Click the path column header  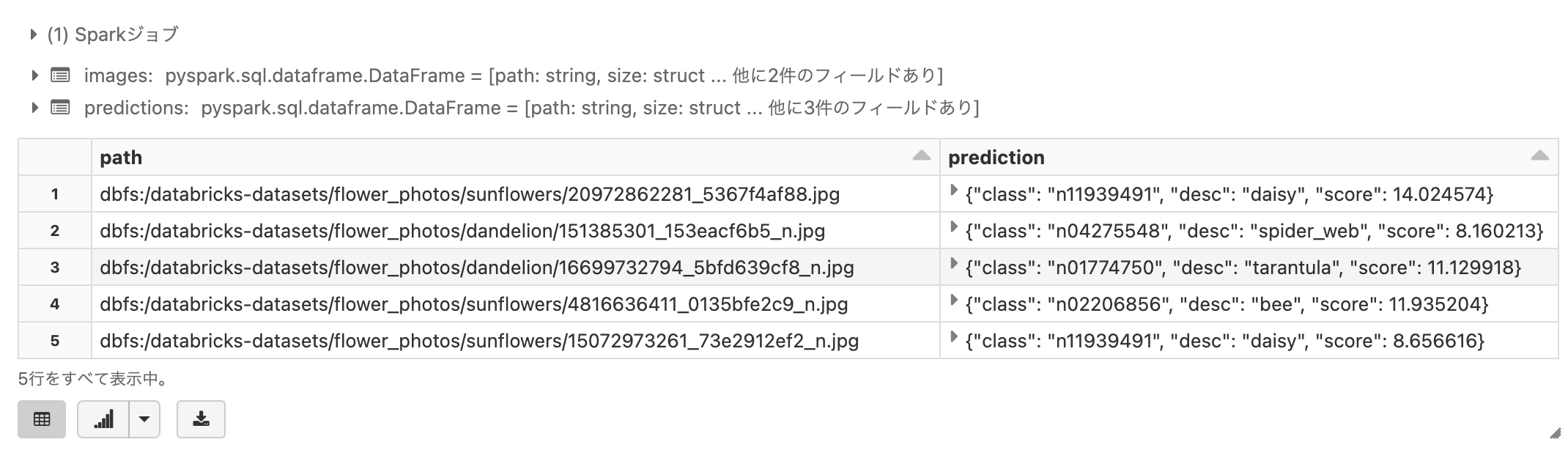coord(122,157)
